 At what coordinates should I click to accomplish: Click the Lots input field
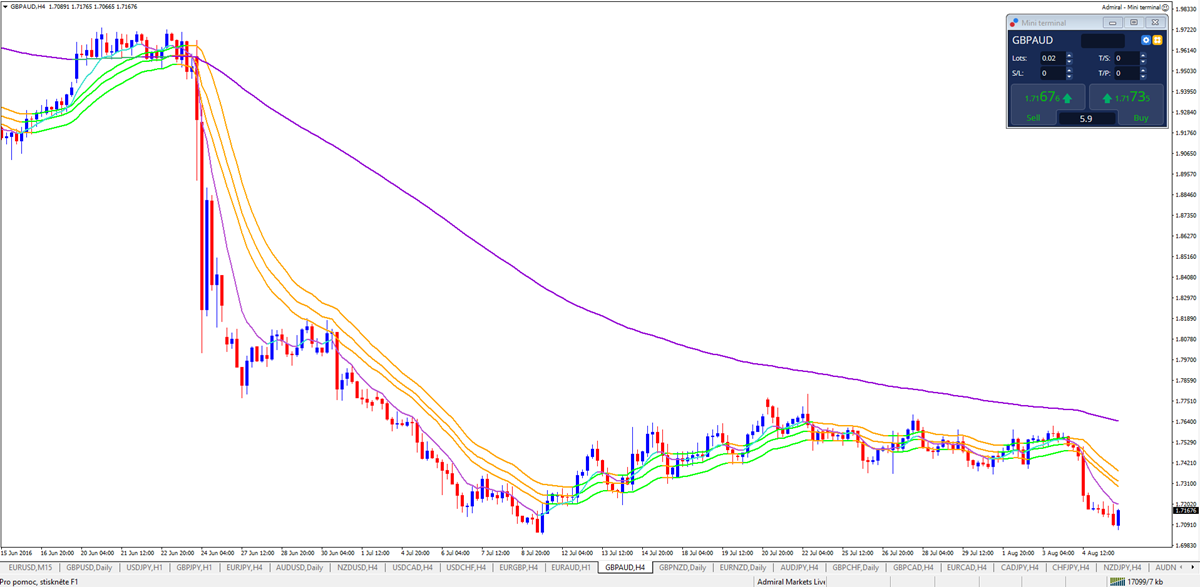(x=1053, y=59)
